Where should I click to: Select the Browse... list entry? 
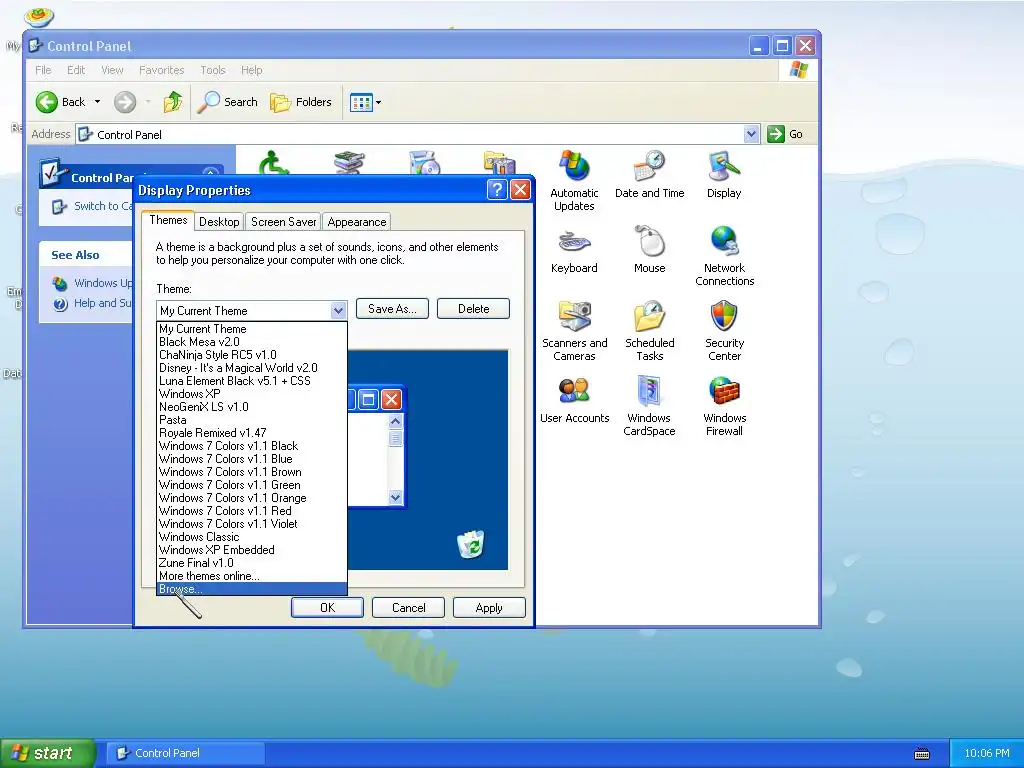252,589
